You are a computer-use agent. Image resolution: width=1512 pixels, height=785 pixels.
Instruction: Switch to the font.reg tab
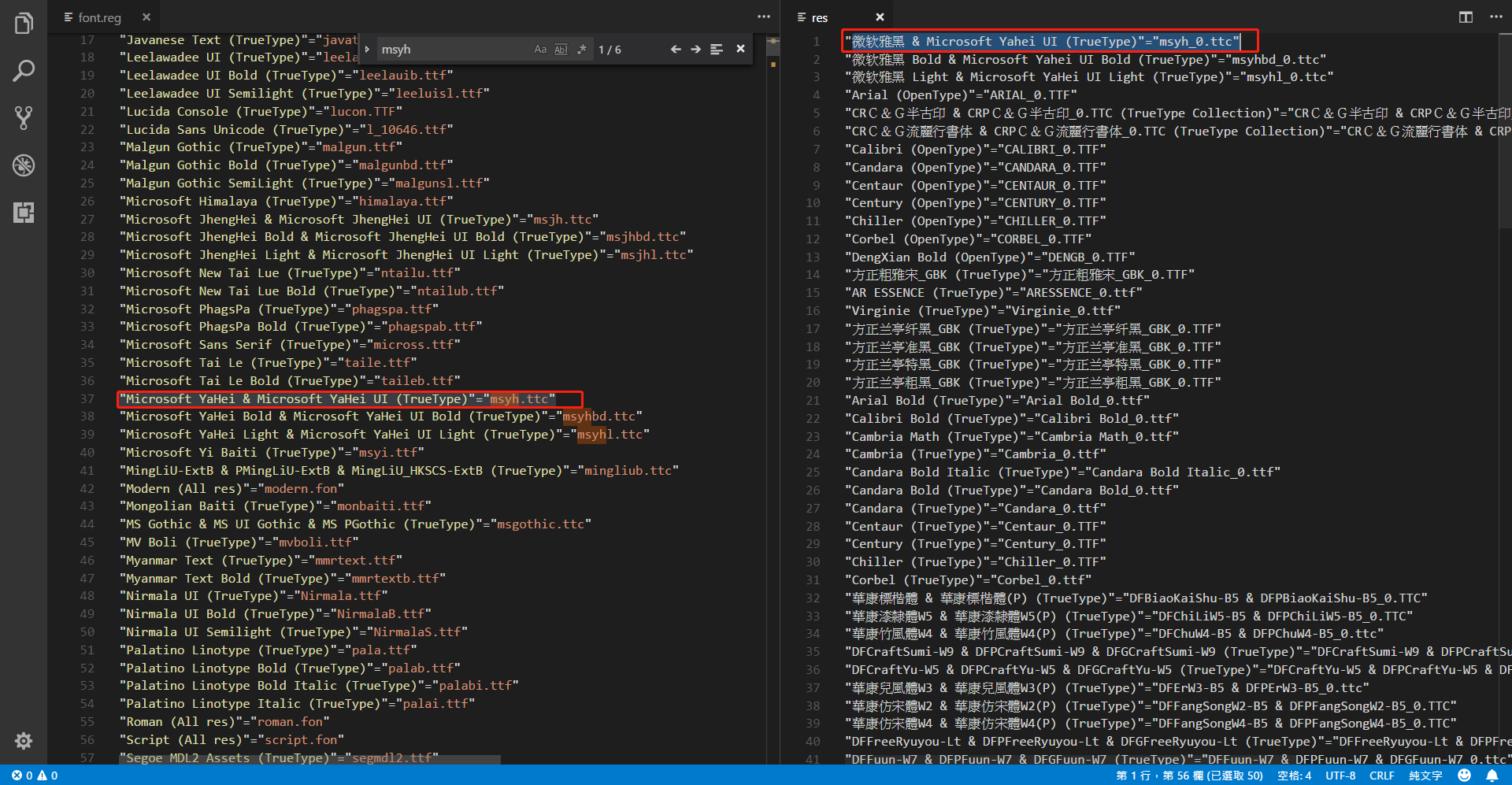pyautogui.click(x=98, y=17)
